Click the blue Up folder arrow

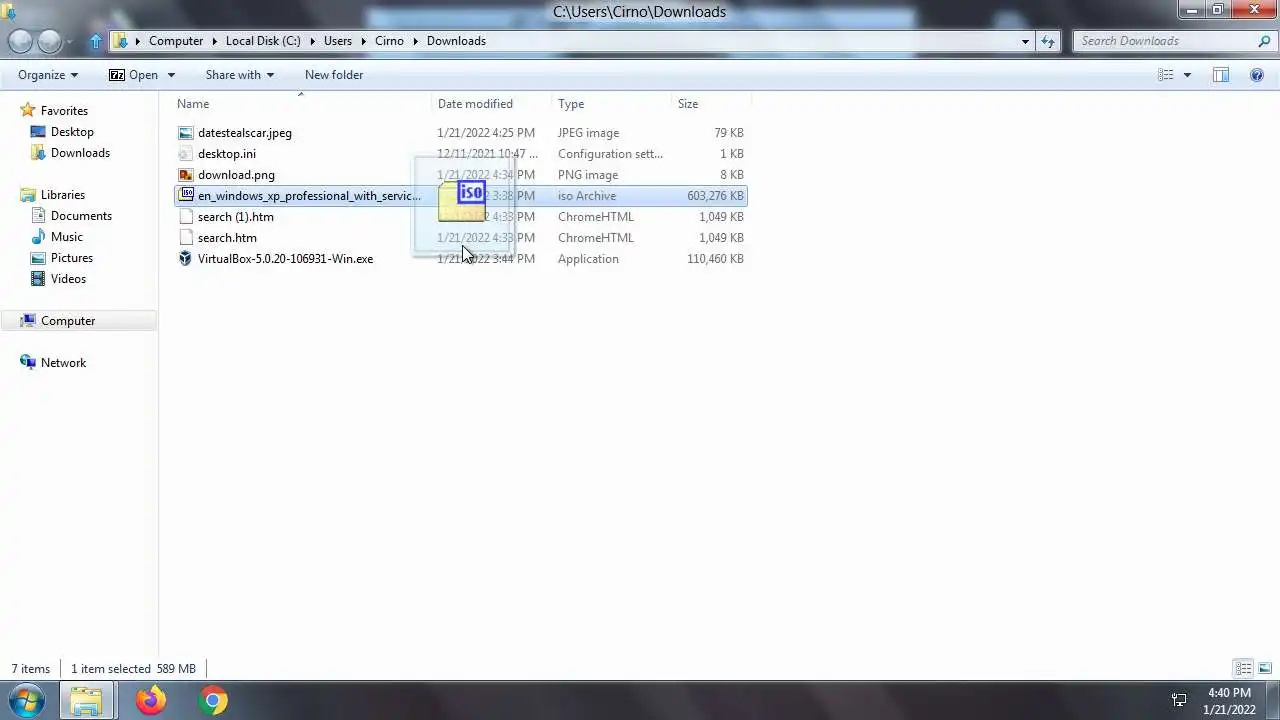click(96, 41)
